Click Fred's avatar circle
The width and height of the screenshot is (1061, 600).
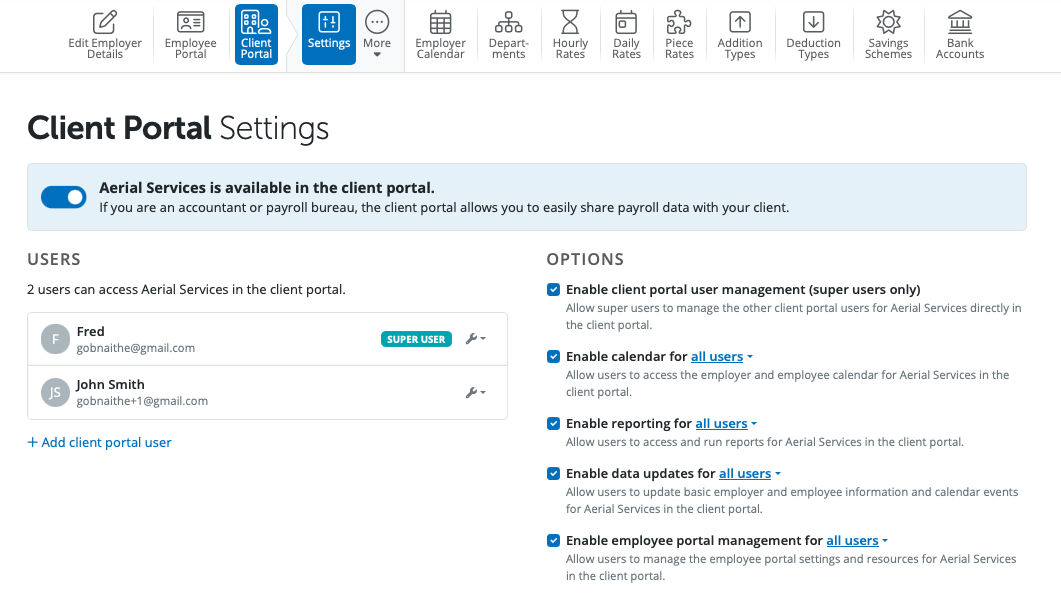pos(55,340)
